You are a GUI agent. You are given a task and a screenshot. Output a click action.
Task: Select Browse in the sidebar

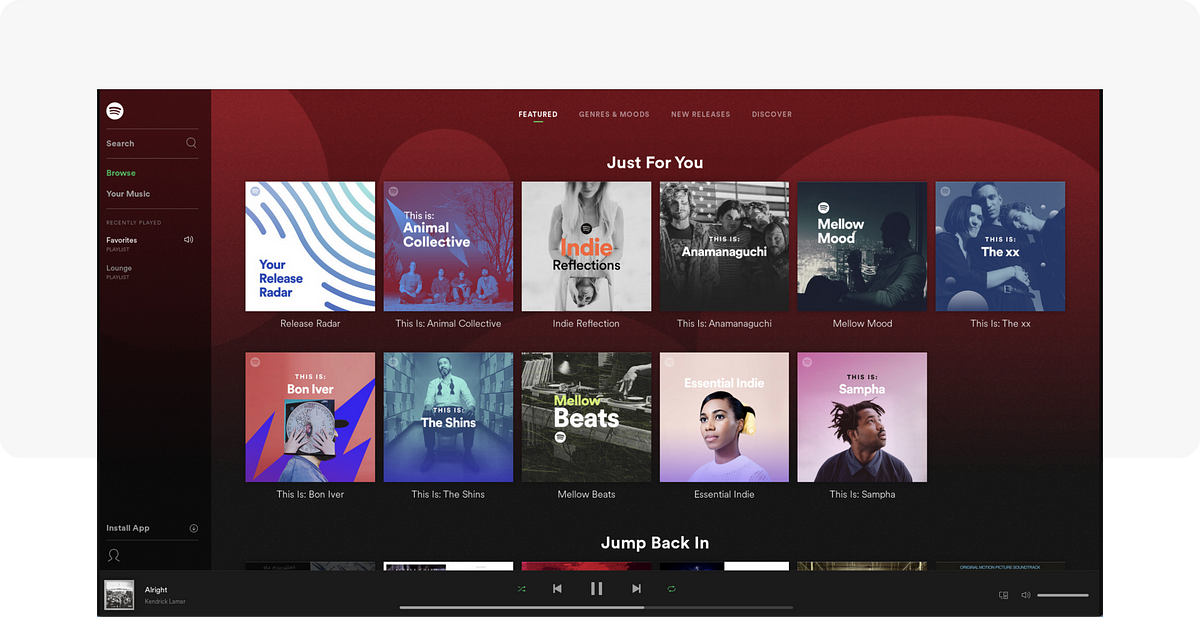(121, 173)
